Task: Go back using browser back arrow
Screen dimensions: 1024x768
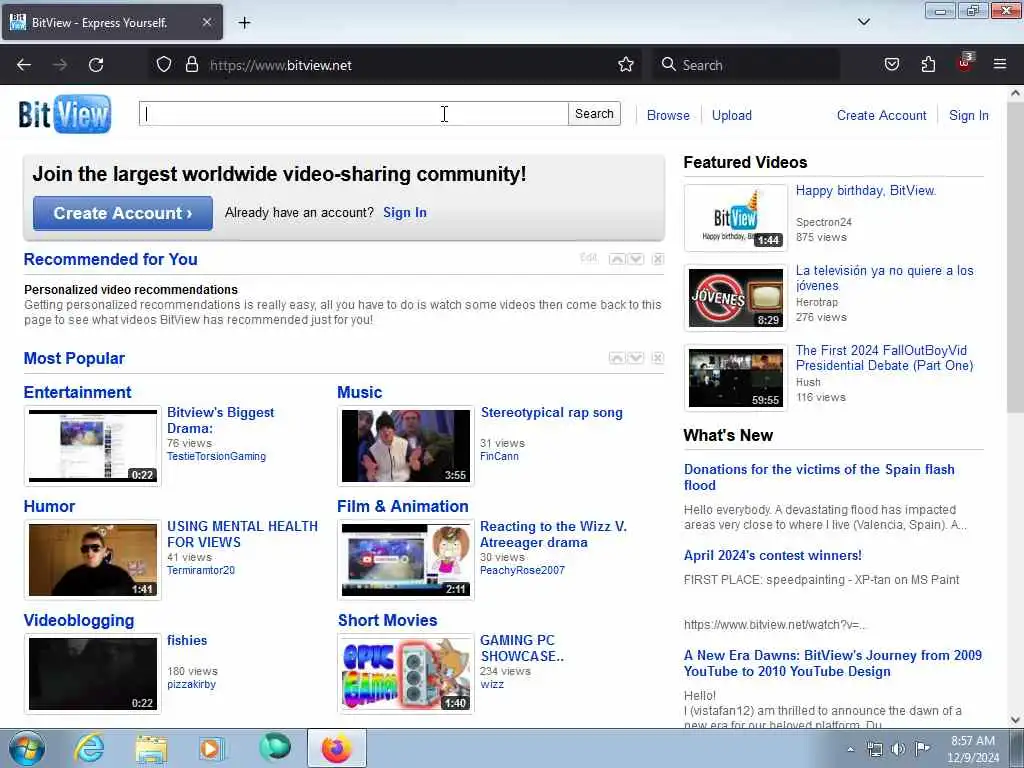Action: [x=24, y=65]
